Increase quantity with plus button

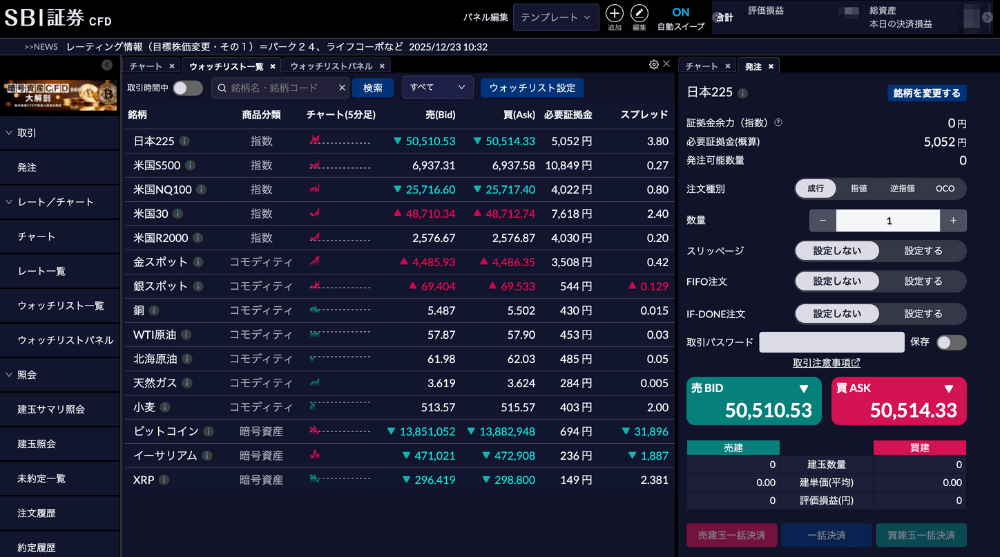point(953,220)
